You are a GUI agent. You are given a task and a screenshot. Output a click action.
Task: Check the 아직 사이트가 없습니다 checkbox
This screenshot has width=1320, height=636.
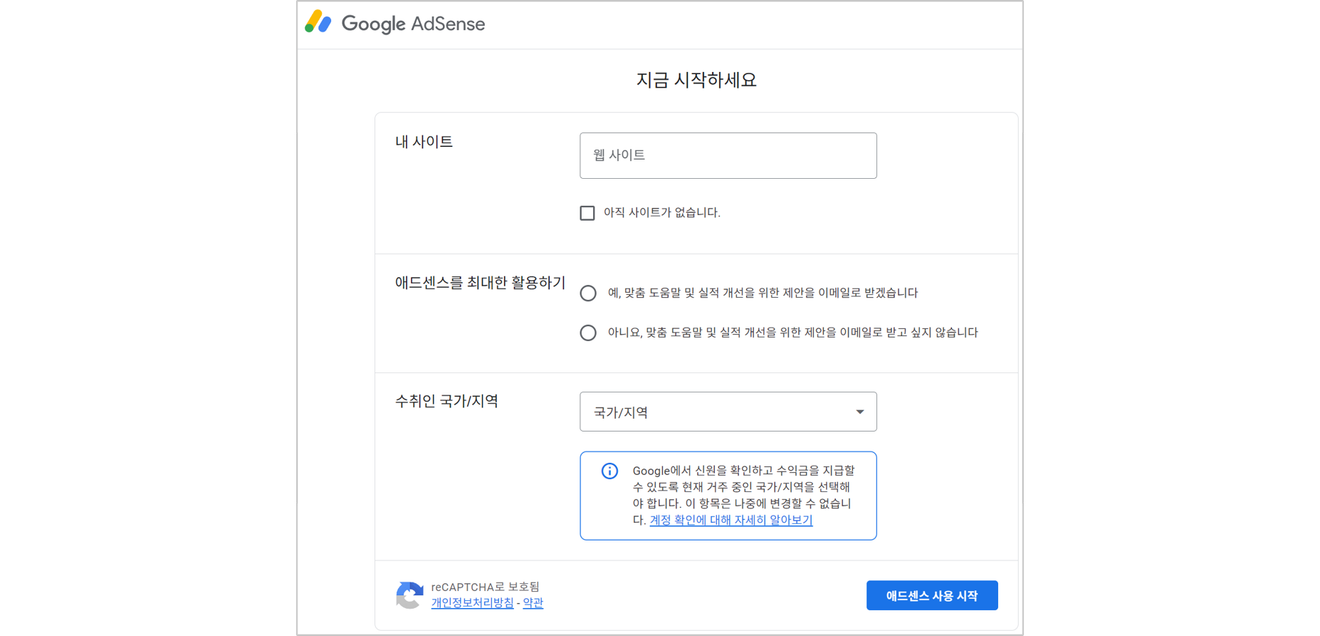587,213
